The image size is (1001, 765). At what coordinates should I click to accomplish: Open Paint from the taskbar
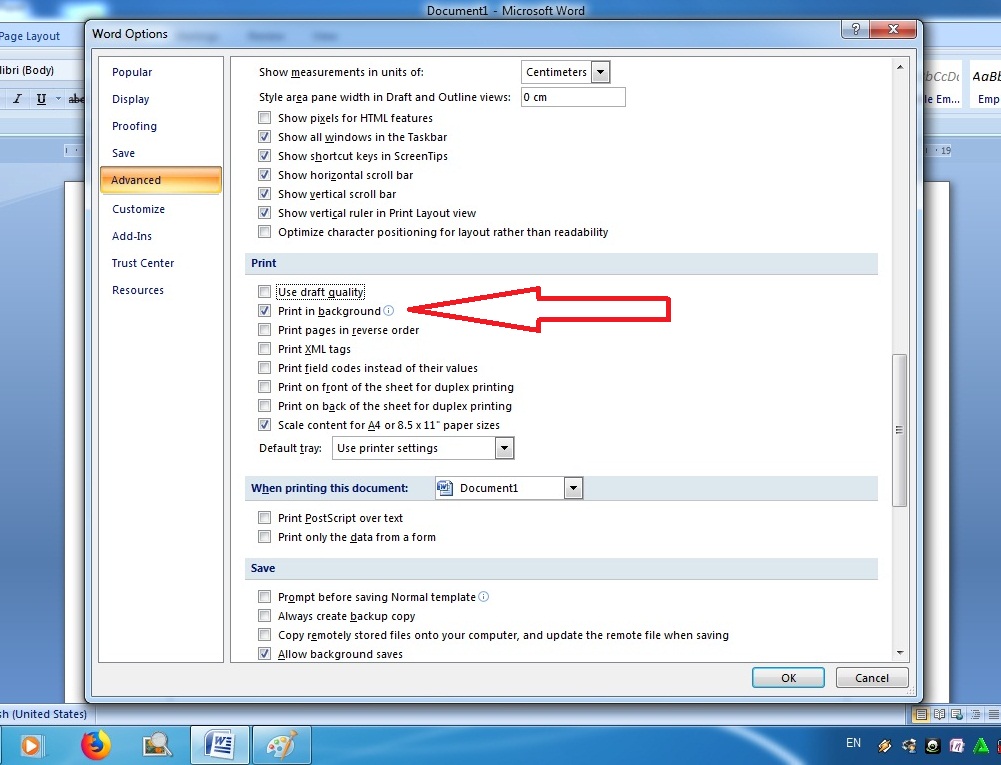click(x=282, y=745)
